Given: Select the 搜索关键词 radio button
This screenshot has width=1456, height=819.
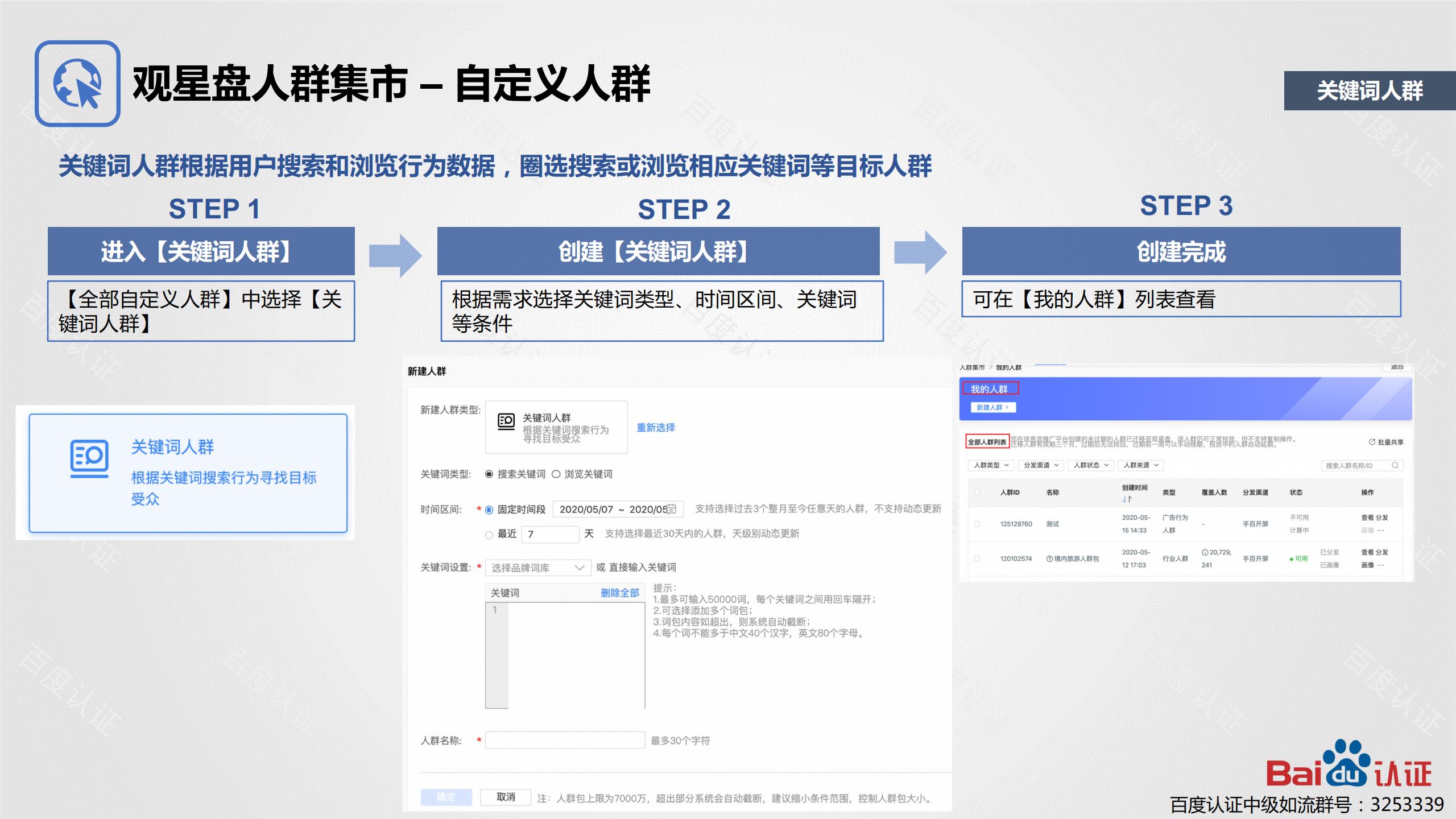Looking at the screenshot, I should point(489,474).
